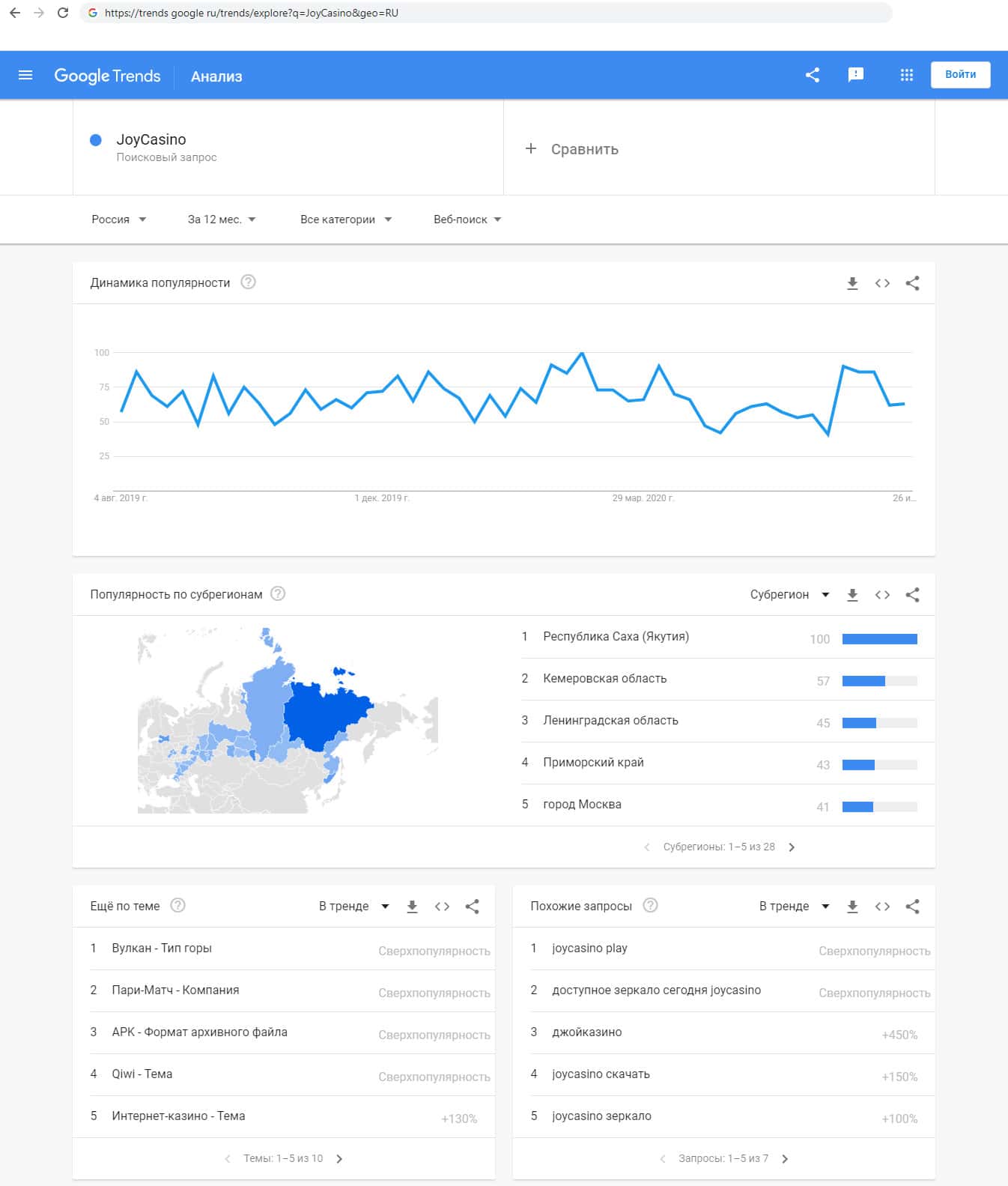Click the header share icon
Image resolution: width=1008 pixels, height=1186 pixels.
813,75
